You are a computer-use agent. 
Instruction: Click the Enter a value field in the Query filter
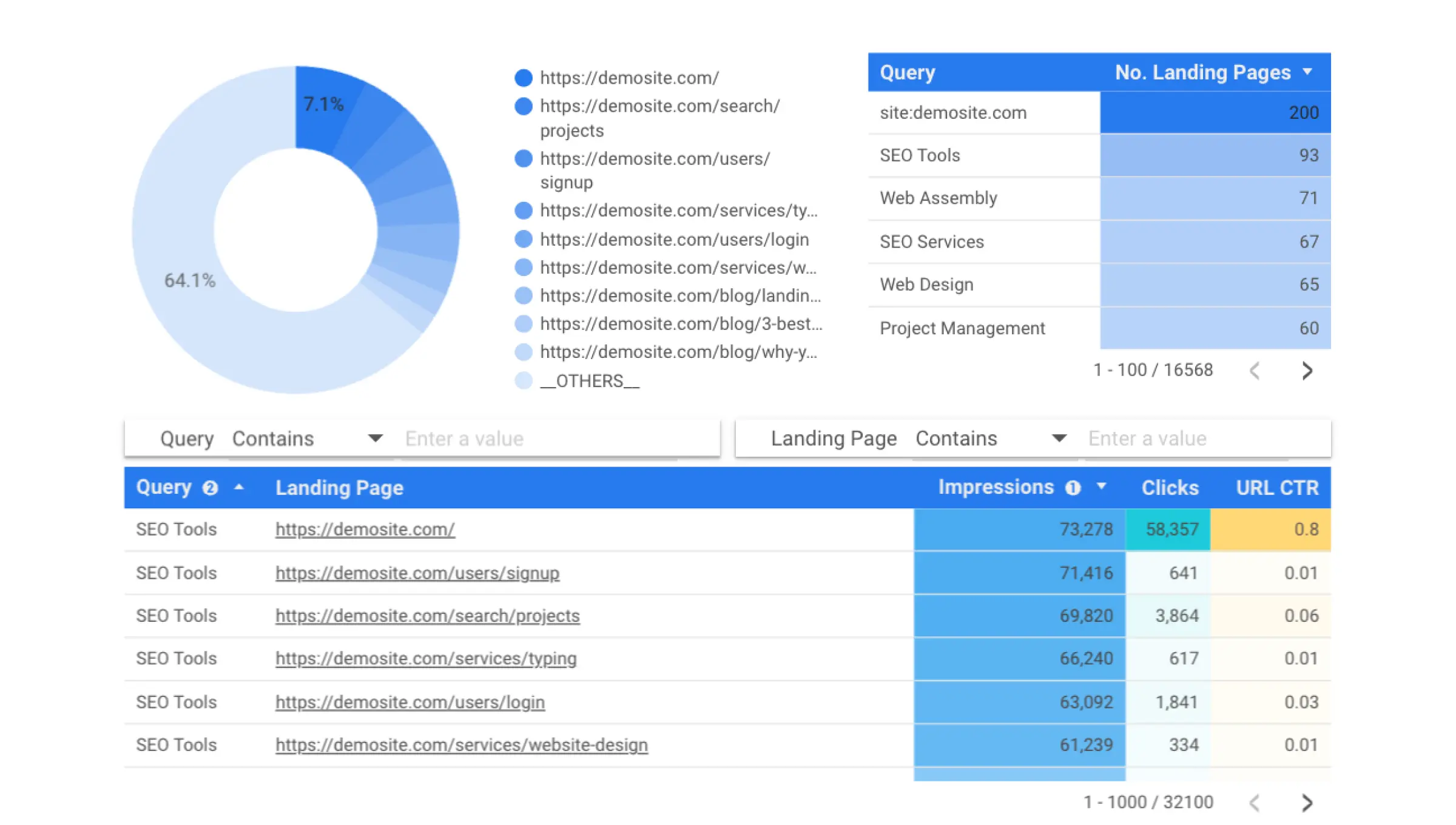tap(546, 437)
